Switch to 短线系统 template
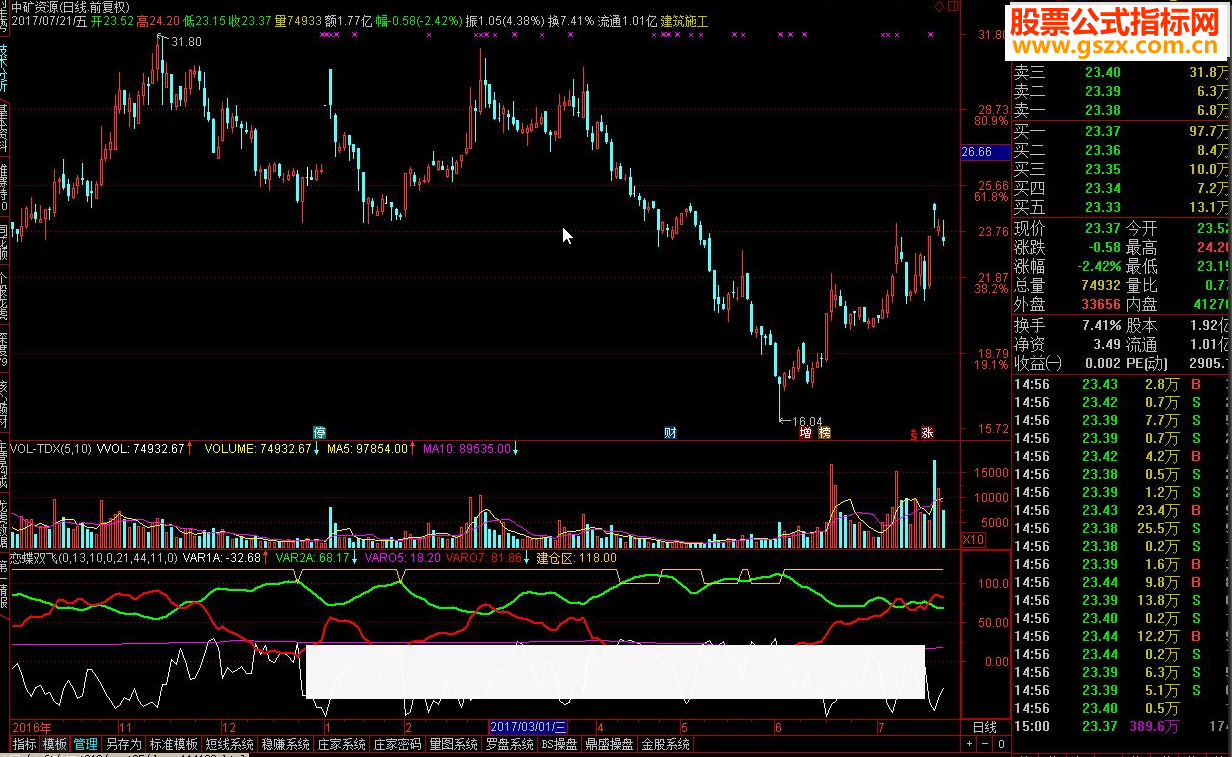 [229, 744]
